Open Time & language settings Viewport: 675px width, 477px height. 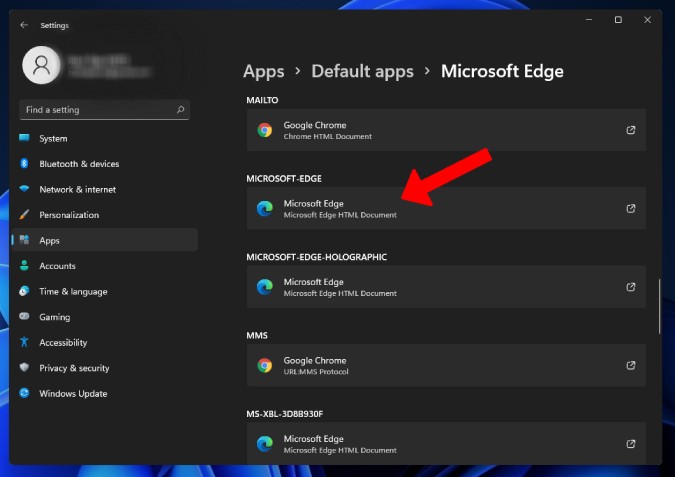73,292
